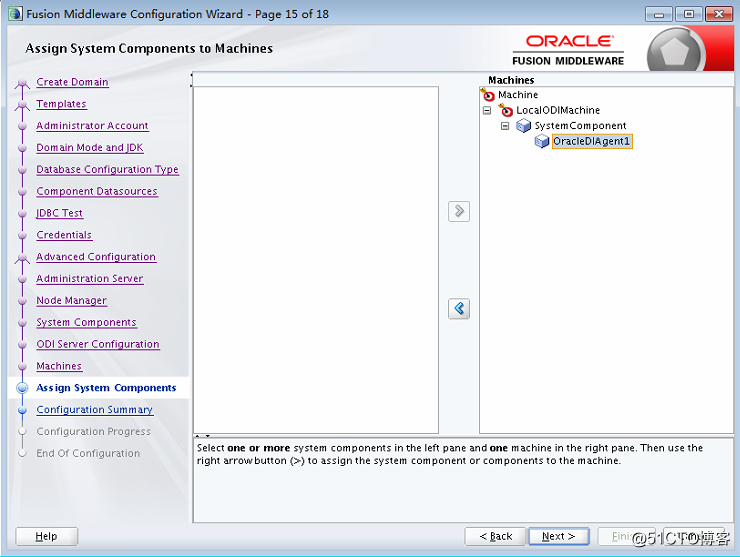Open the Credentials step
This screenshot has width=740, height=557.
point(64,235)
